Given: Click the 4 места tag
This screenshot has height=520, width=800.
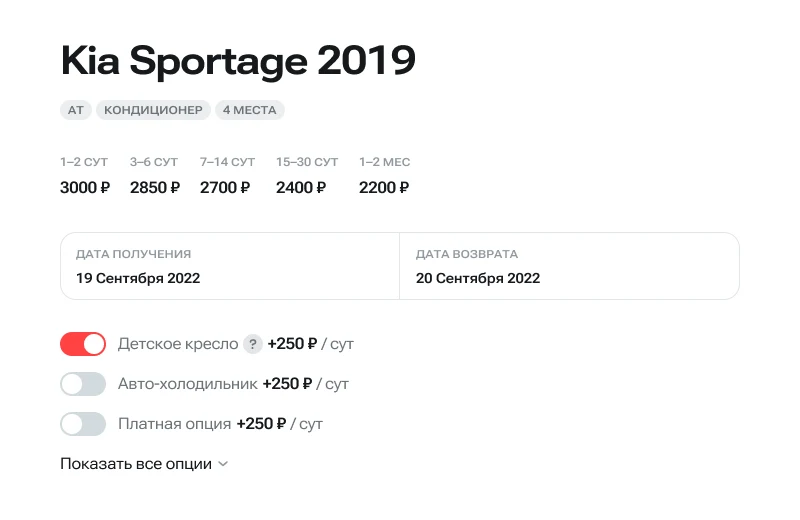Looking at the screenshot, I should tap(249, 110).
